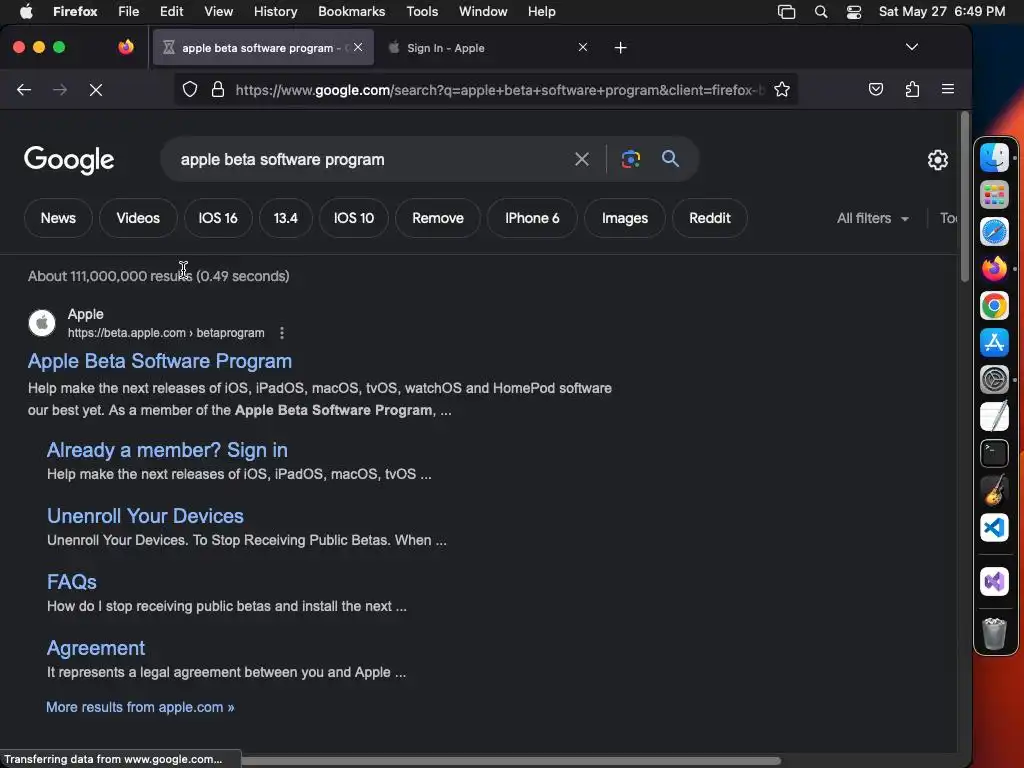Open Visual Studio Code from Dock
This screenshot has width=1024, height=768.
[x=995, y=528]
